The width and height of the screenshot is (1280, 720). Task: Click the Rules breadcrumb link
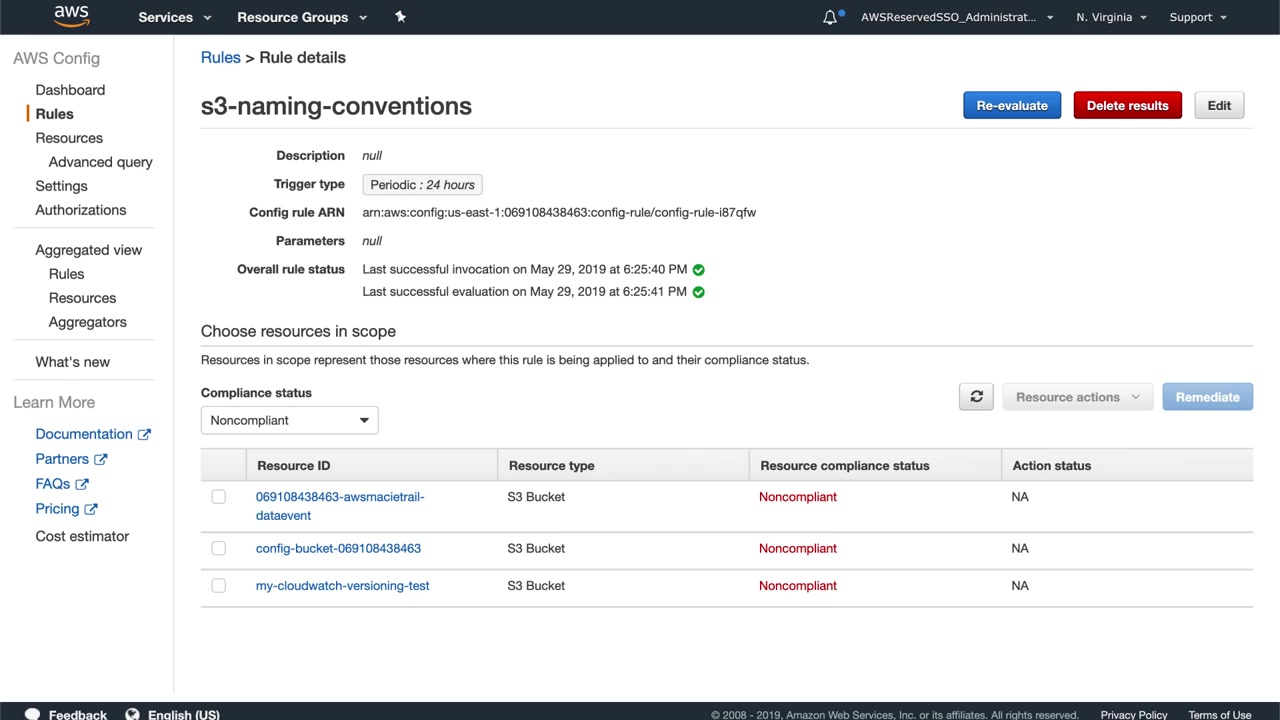click(x=220, y=57)
